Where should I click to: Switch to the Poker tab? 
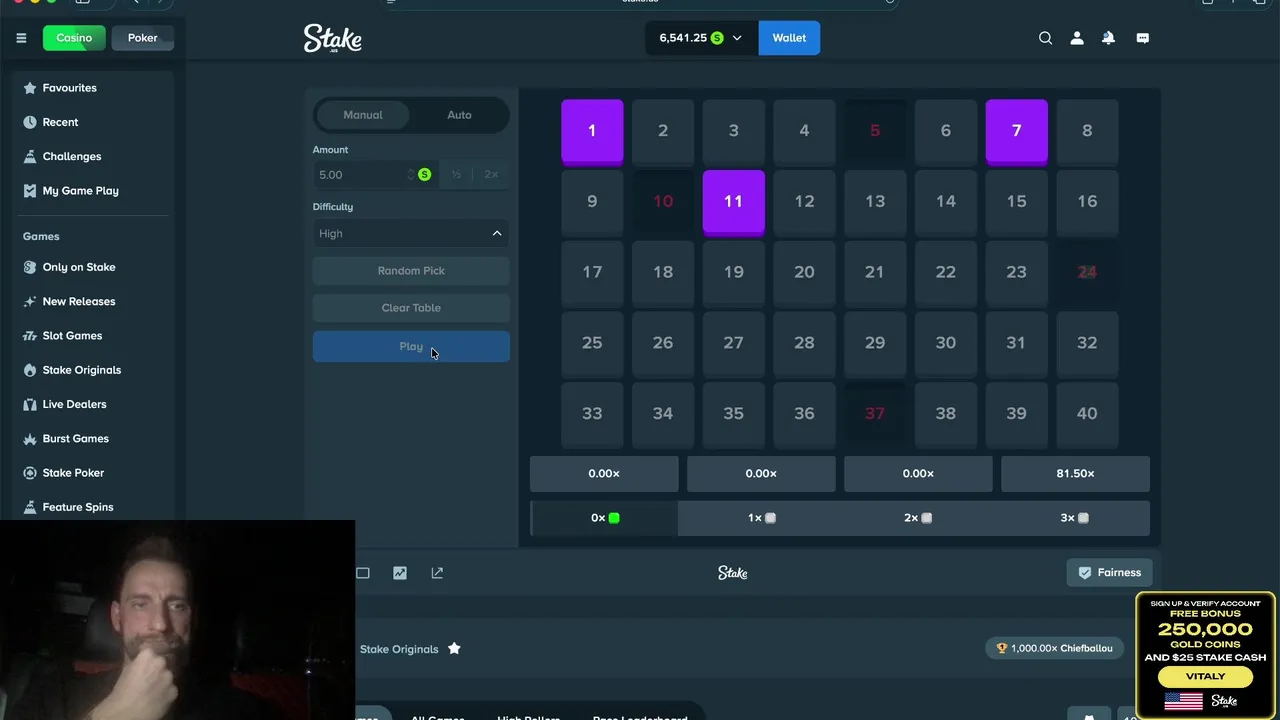coord(142,38)
